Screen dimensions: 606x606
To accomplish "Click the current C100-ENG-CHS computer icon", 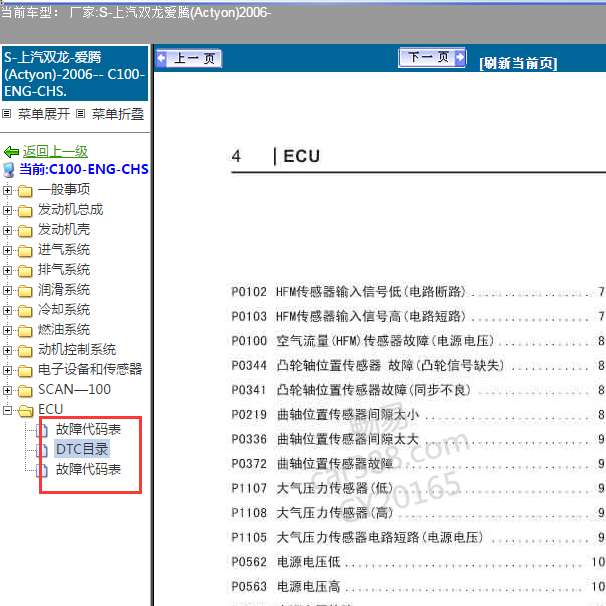I will 9,170.
